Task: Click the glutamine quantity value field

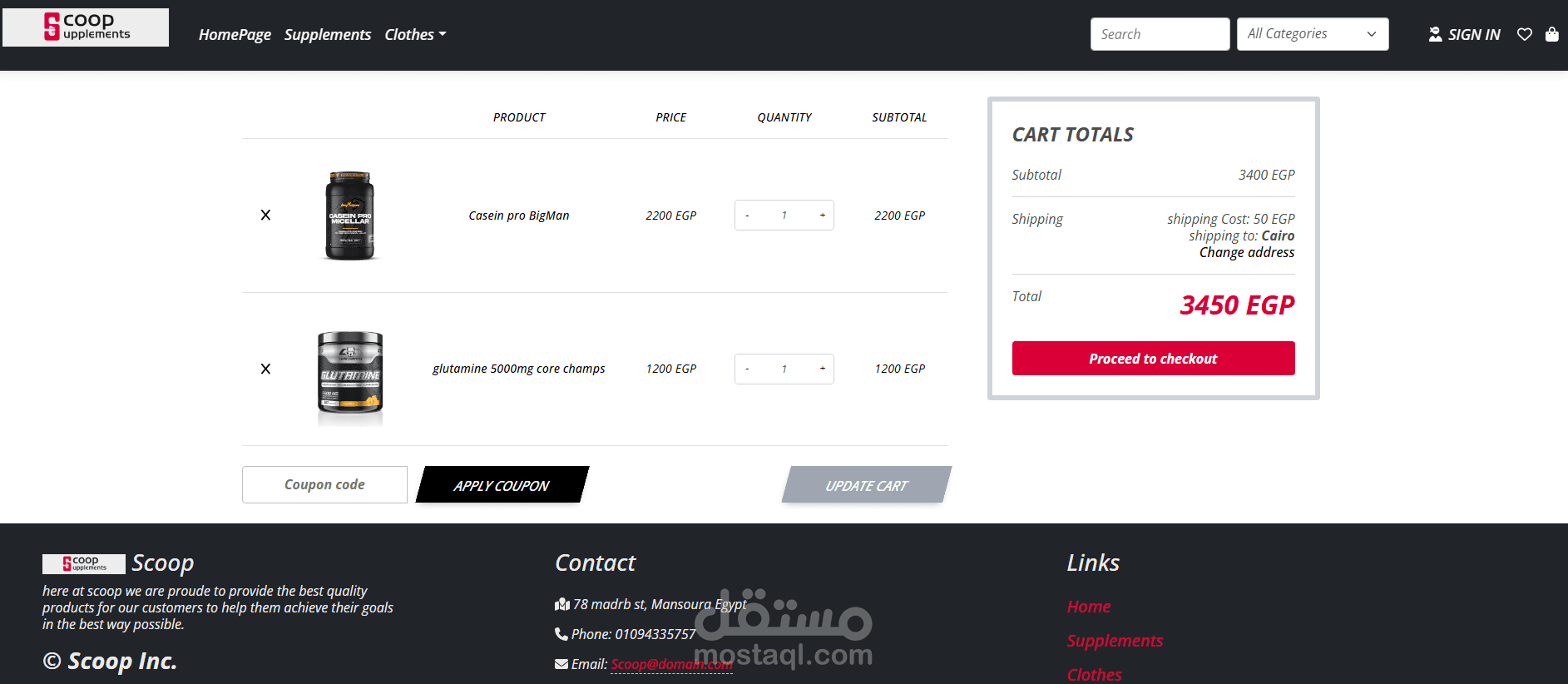Action: click(784, 369)
